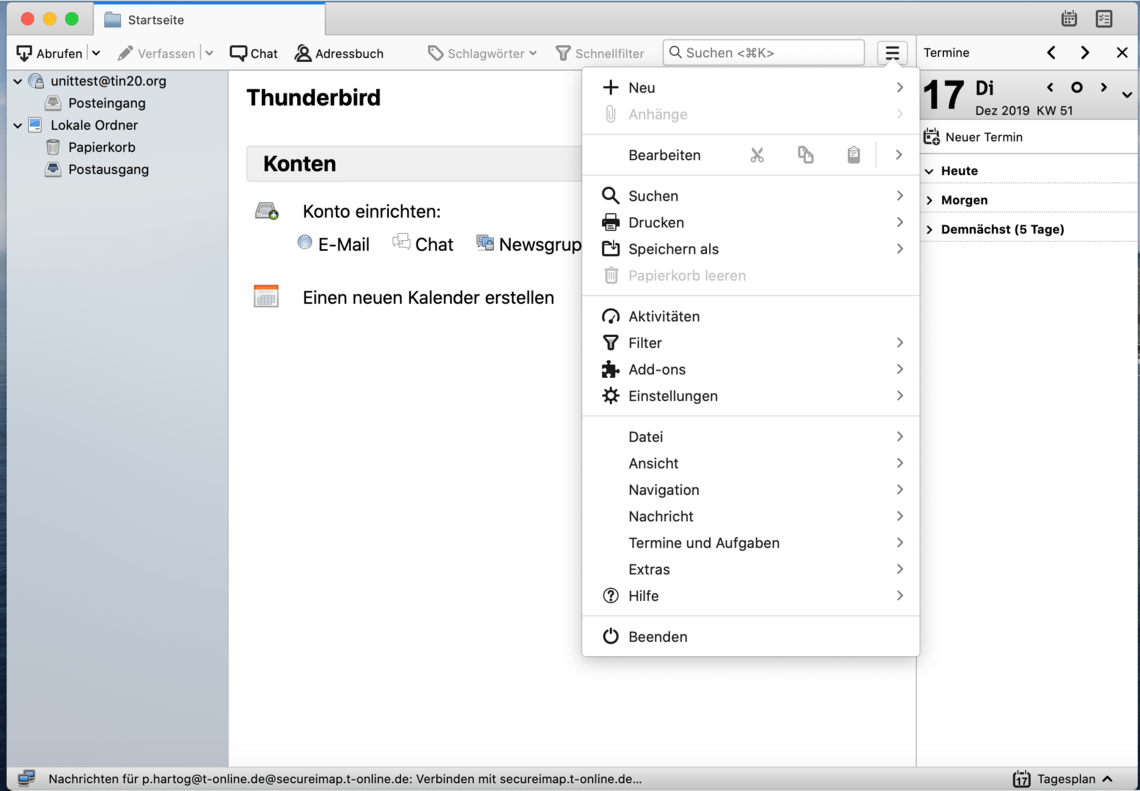Select the Posteingang folder

(106, 103)
